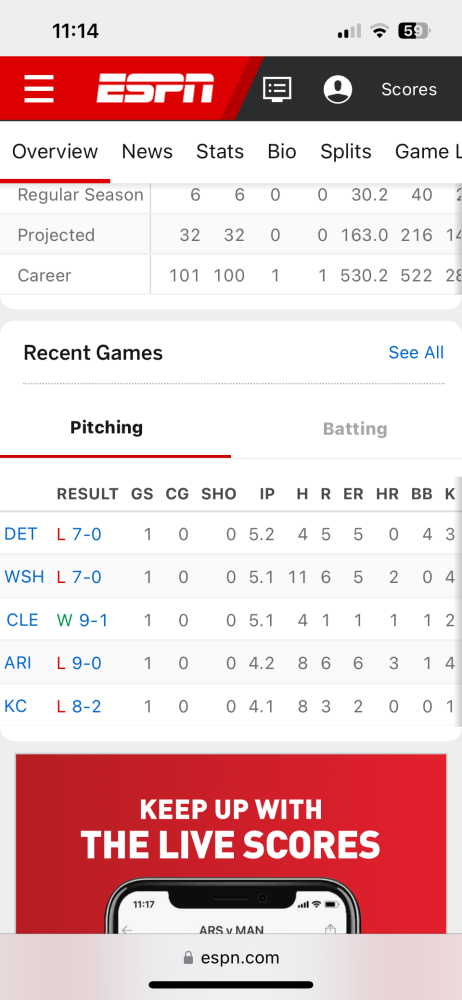Switch to the Stats tab
The height and width of the screenshot is (1000, 462).
pos(220,151)
